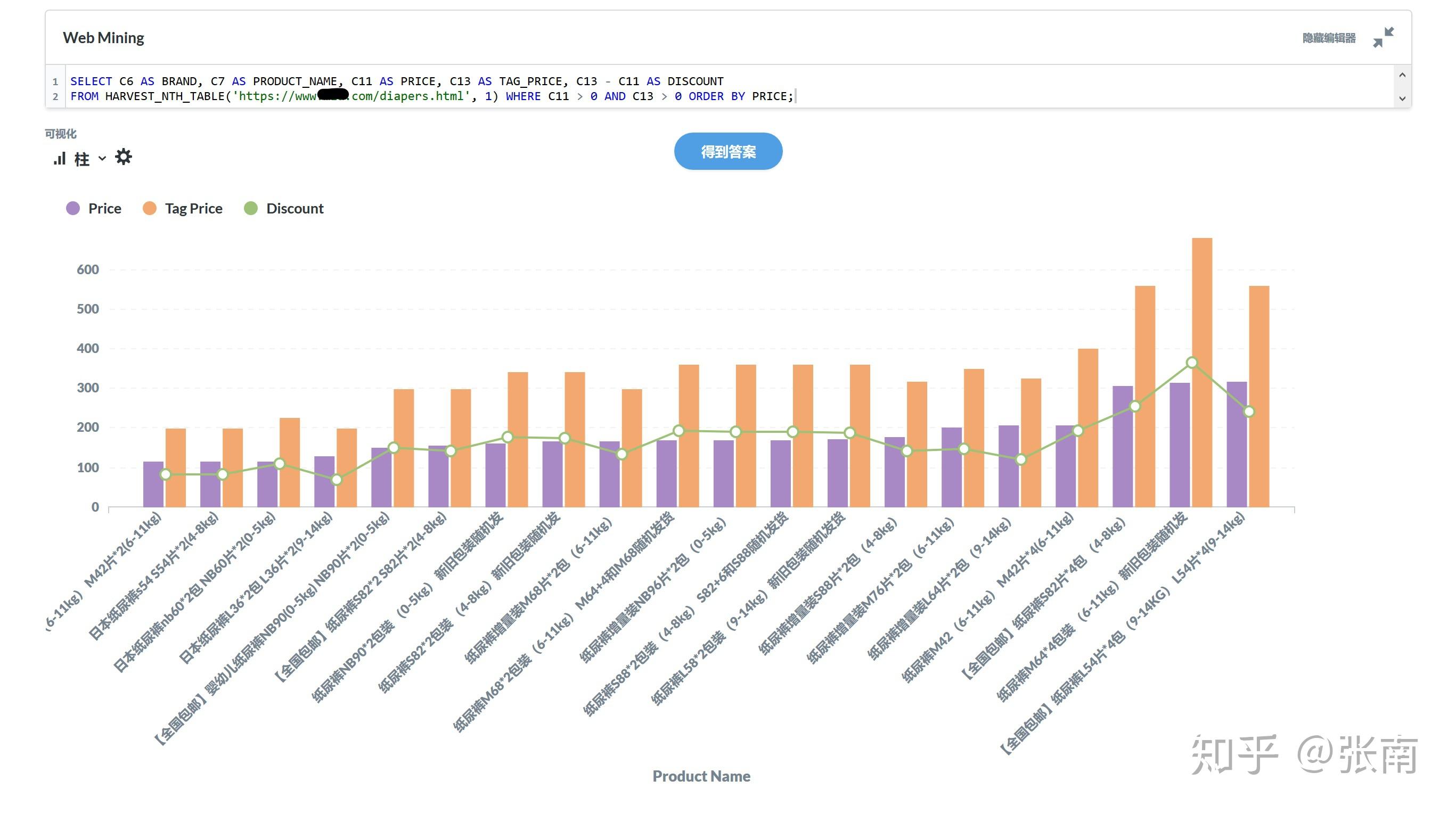Click the first Discount line data point

pyautogui.click(x=165, y=474)
